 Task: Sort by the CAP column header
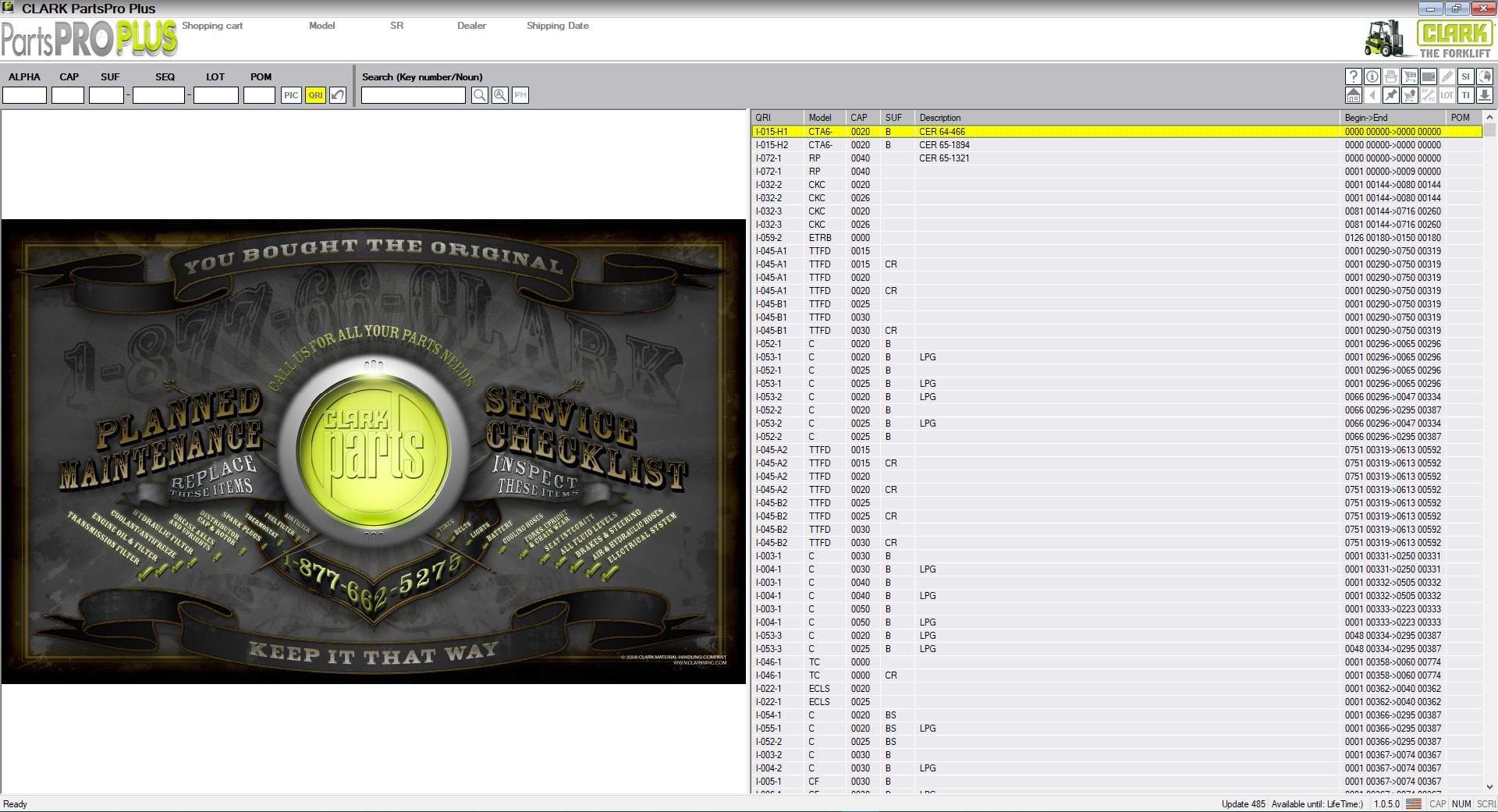tap(863, 118)
